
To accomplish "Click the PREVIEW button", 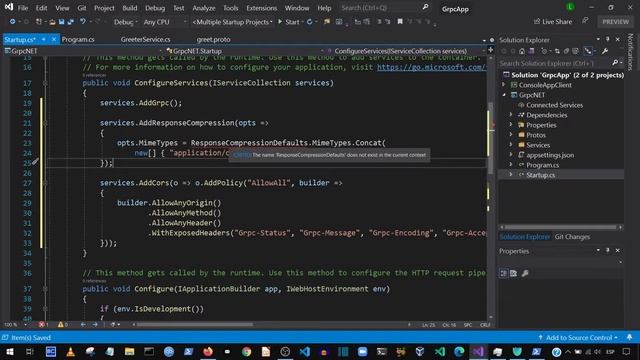I will pyautogui.click(x=616, y=22).
